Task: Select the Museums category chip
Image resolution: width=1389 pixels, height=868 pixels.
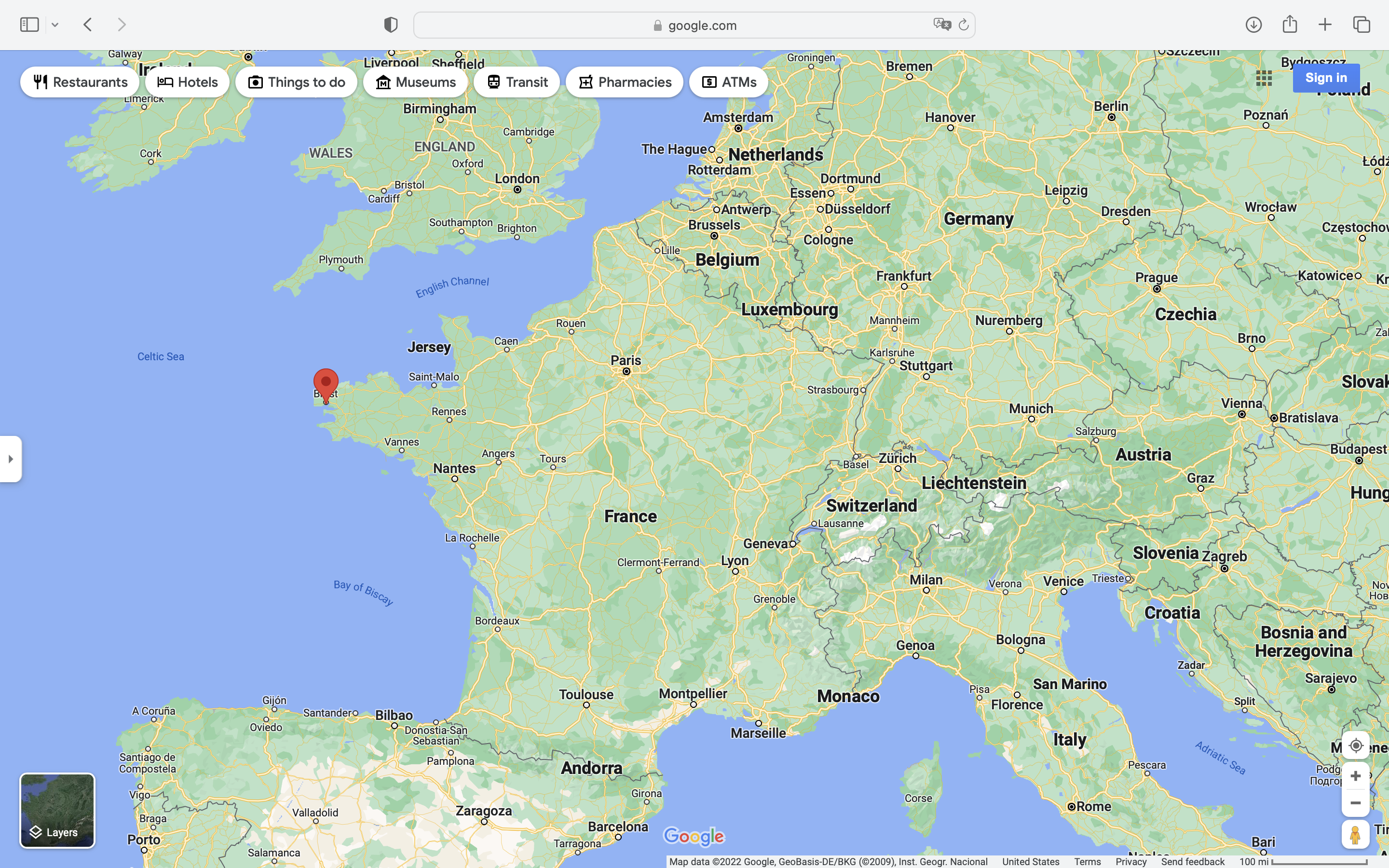Action: [416, 82]
